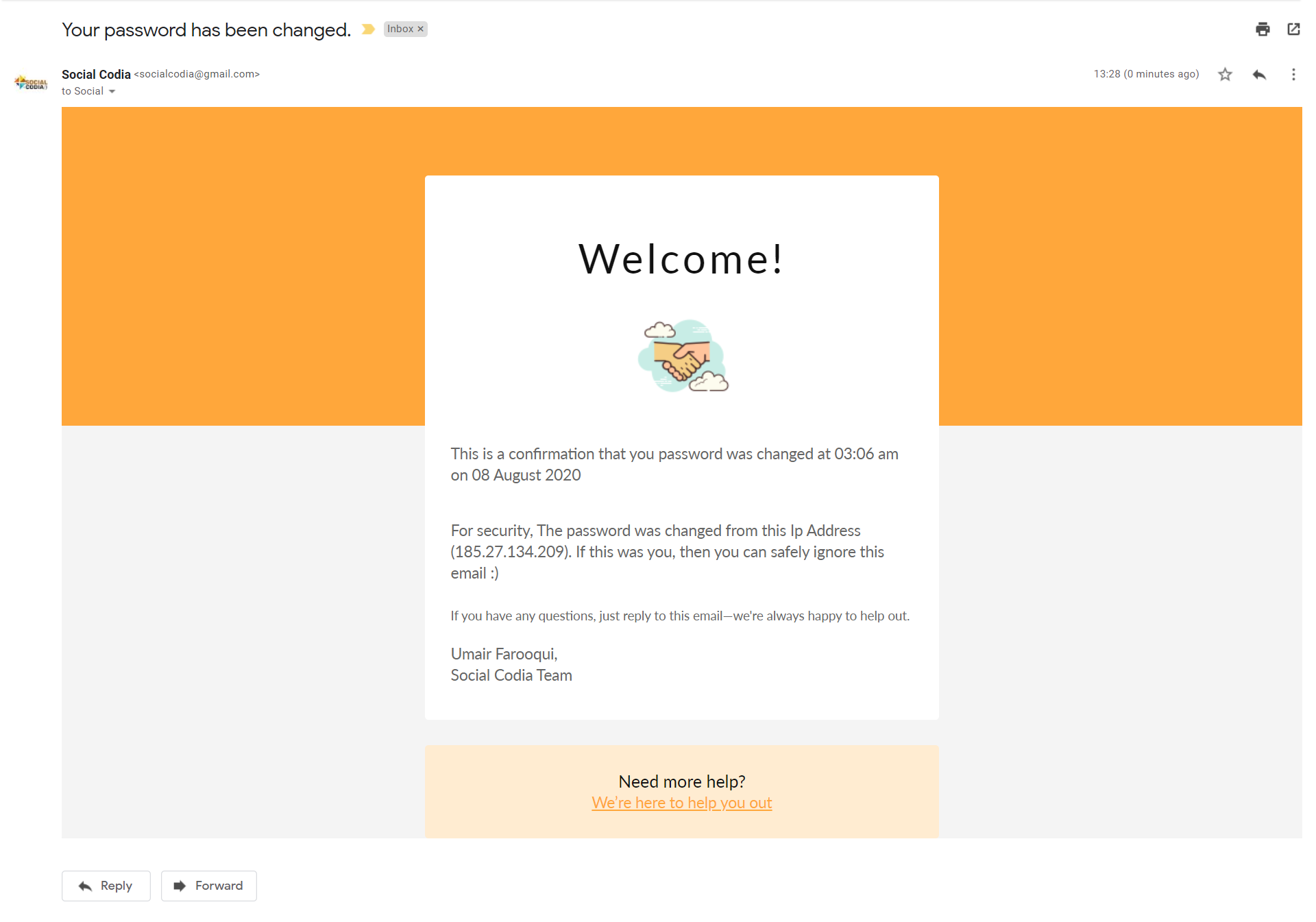Click the handshake illustration image
The width and height of the screenshot is (1316, 922).
[x=682, y=356]
